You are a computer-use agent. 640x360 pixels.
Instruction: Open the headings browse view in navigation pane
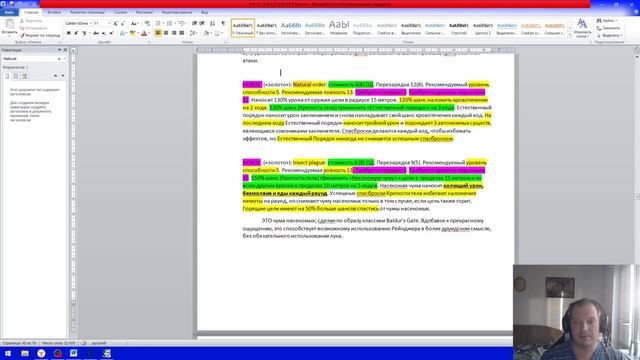[x=7, y=76]
